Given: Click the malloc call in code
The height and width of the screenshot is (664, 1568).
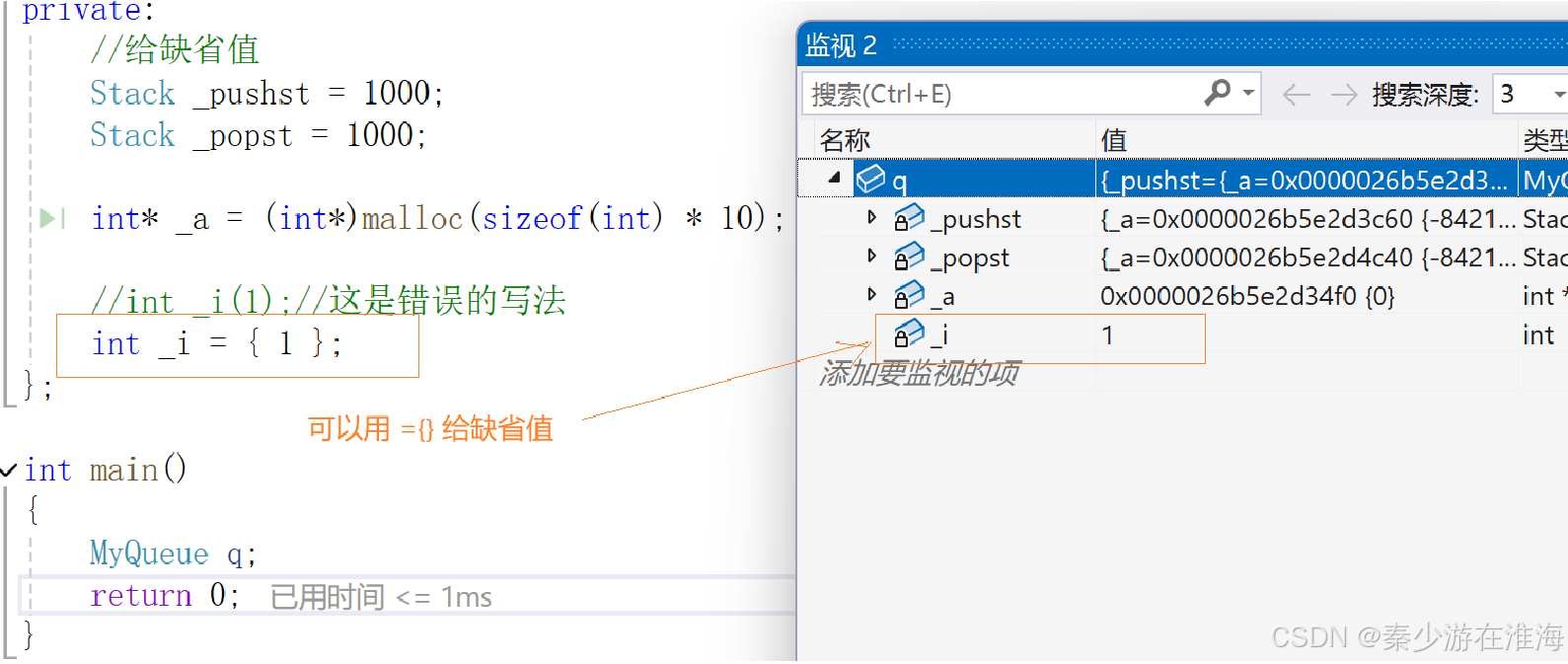Looking at the screenshot, I should [412, 218].
